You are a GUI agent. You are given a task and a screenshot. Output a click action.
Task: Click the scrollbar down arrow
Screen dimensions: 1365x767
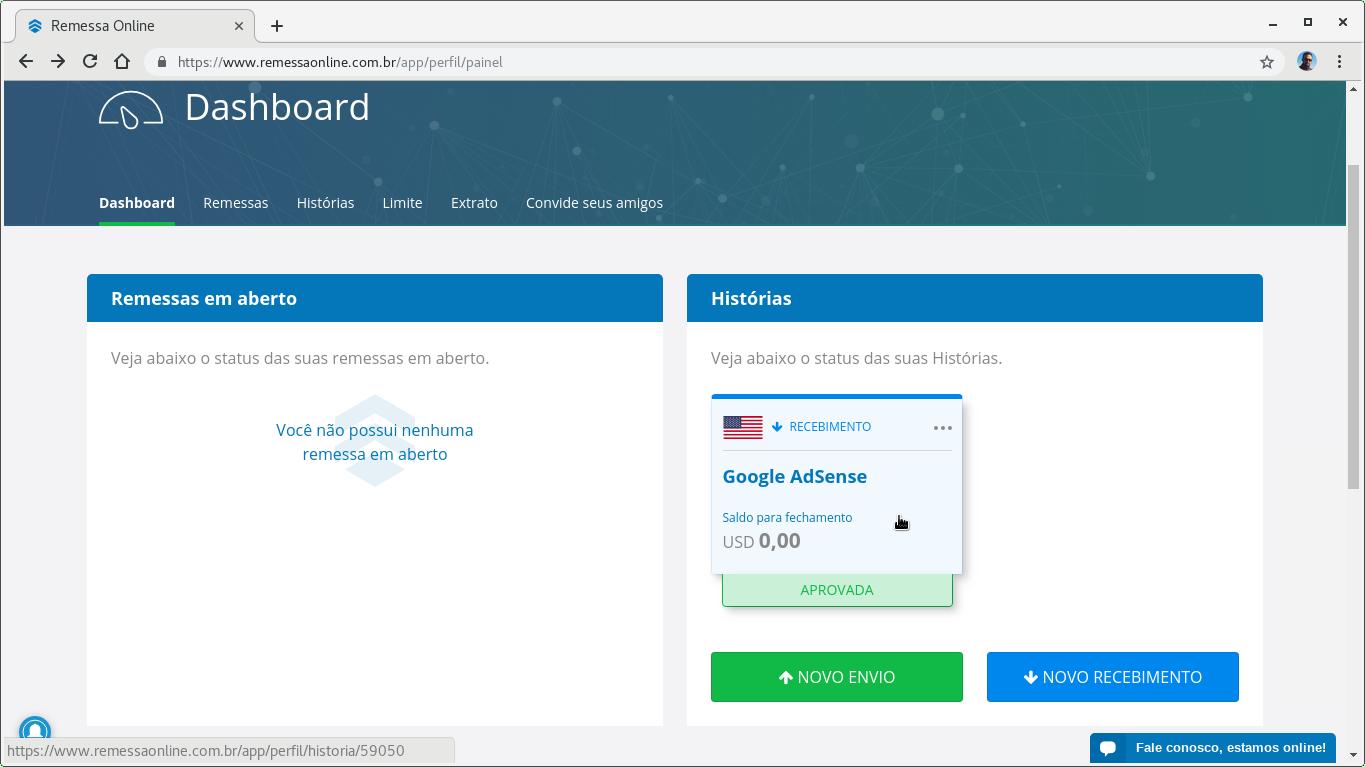[x=1355, y=755]
